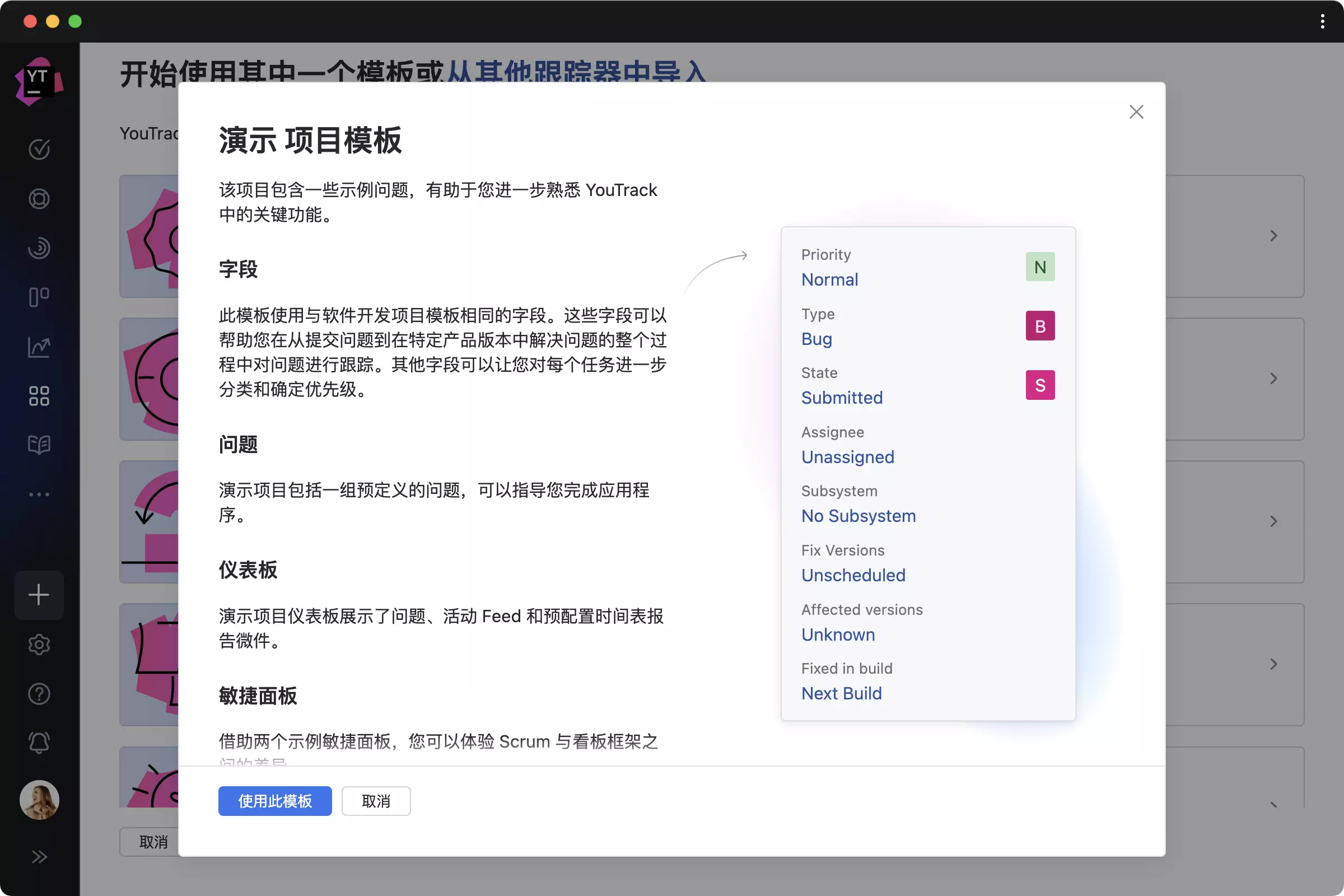Click the magenta S State swatch
Screen dimensions: 1344x896
(1039, 385)
